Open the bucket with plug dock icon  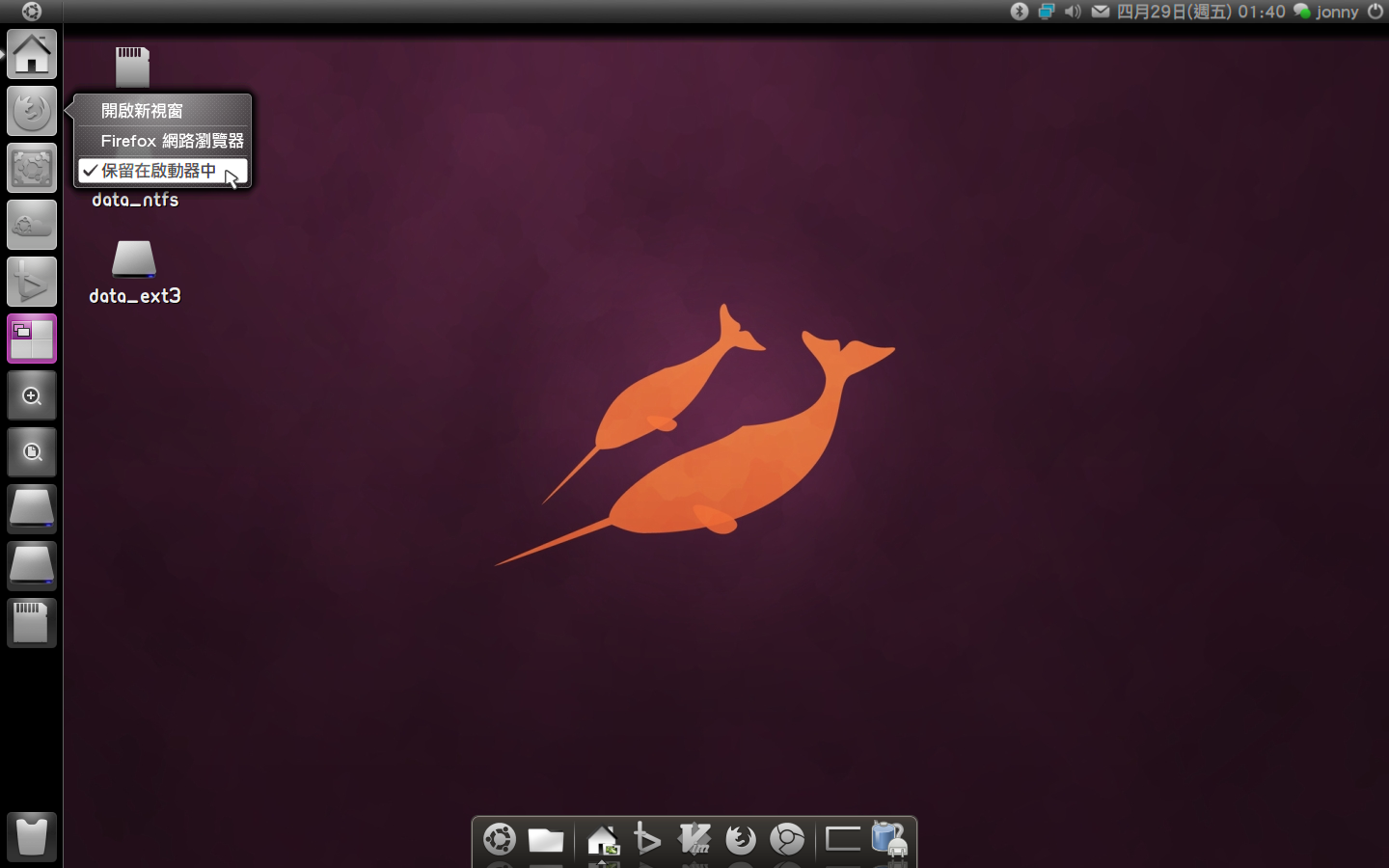tap(888, 839)
